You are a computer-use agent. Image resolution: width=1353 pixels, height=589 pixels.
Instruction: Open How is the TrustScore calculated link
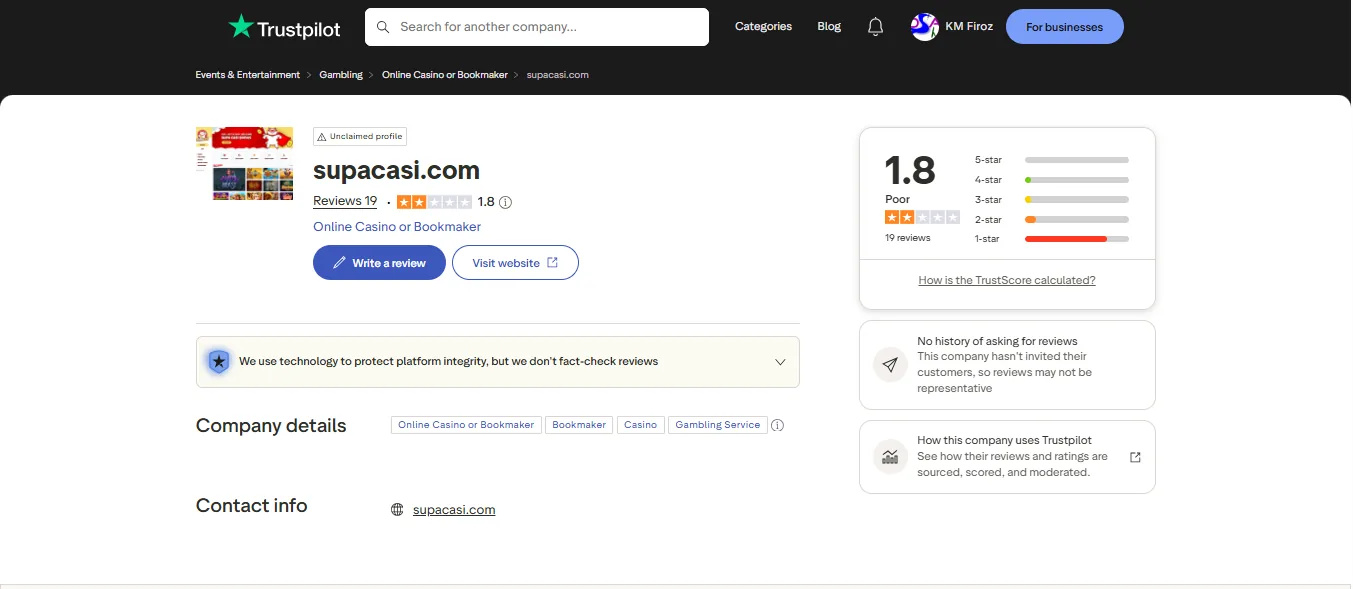click(1007, 281)
